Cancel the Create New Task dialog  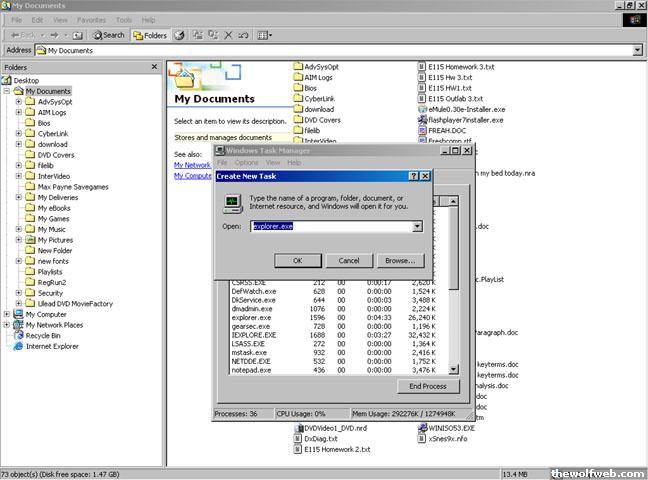point(349,260)
